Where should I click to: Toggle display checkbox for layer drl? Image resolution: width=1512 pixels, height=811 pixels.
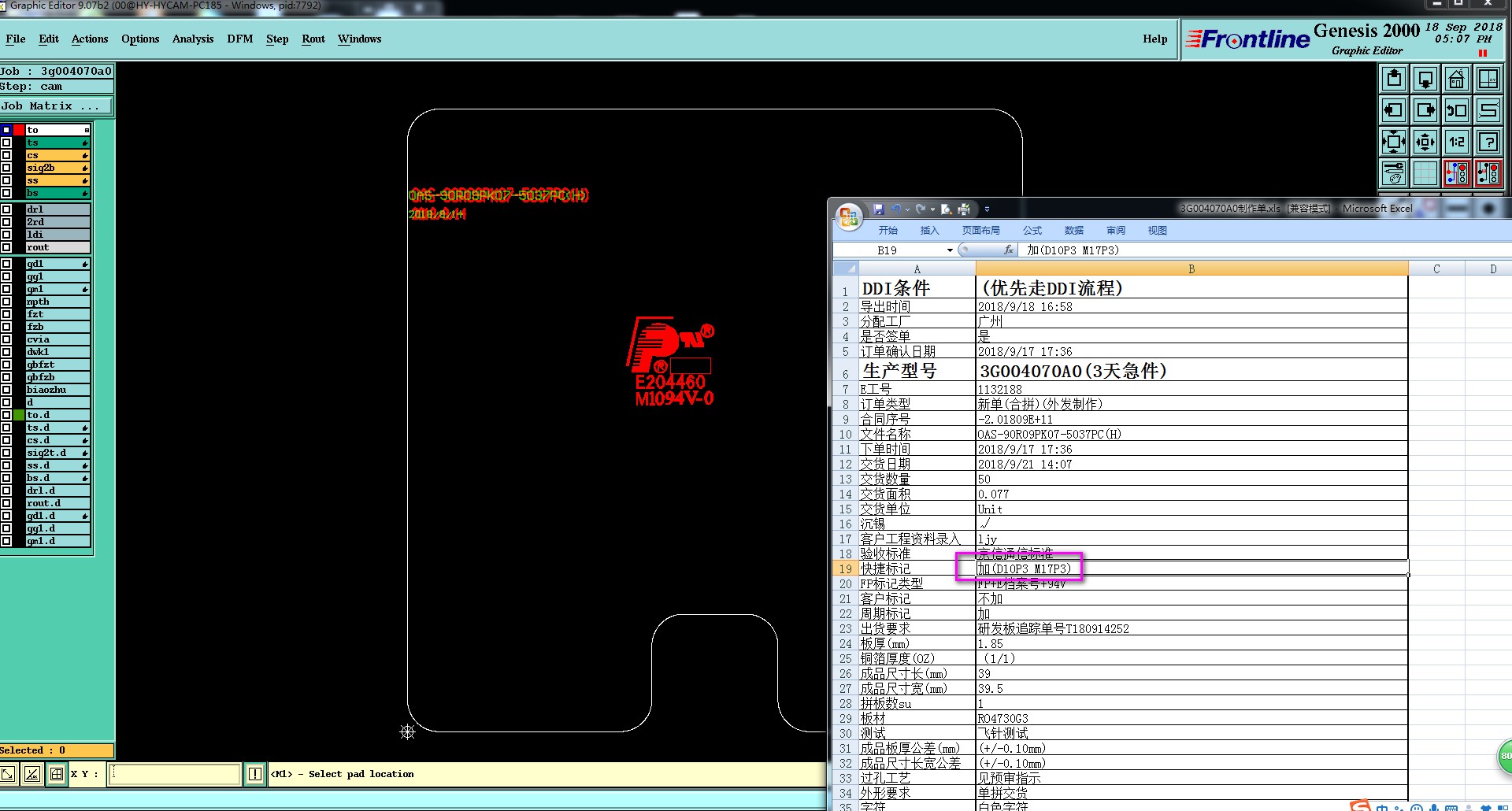tap(6, 209)
